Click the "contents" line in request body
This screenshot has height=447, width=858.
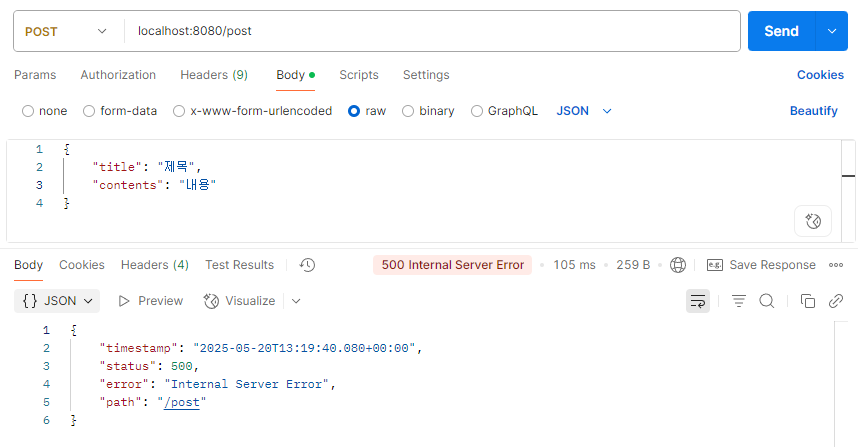point(154,185)
